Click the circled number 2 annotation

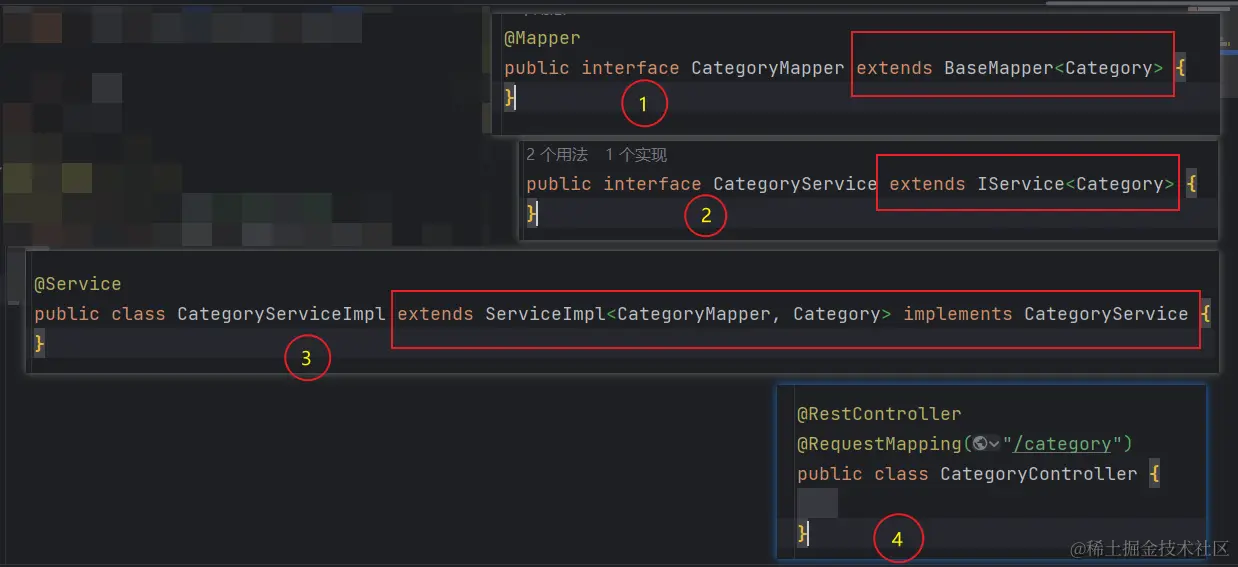pyautogui.click(x=706, y=214)
